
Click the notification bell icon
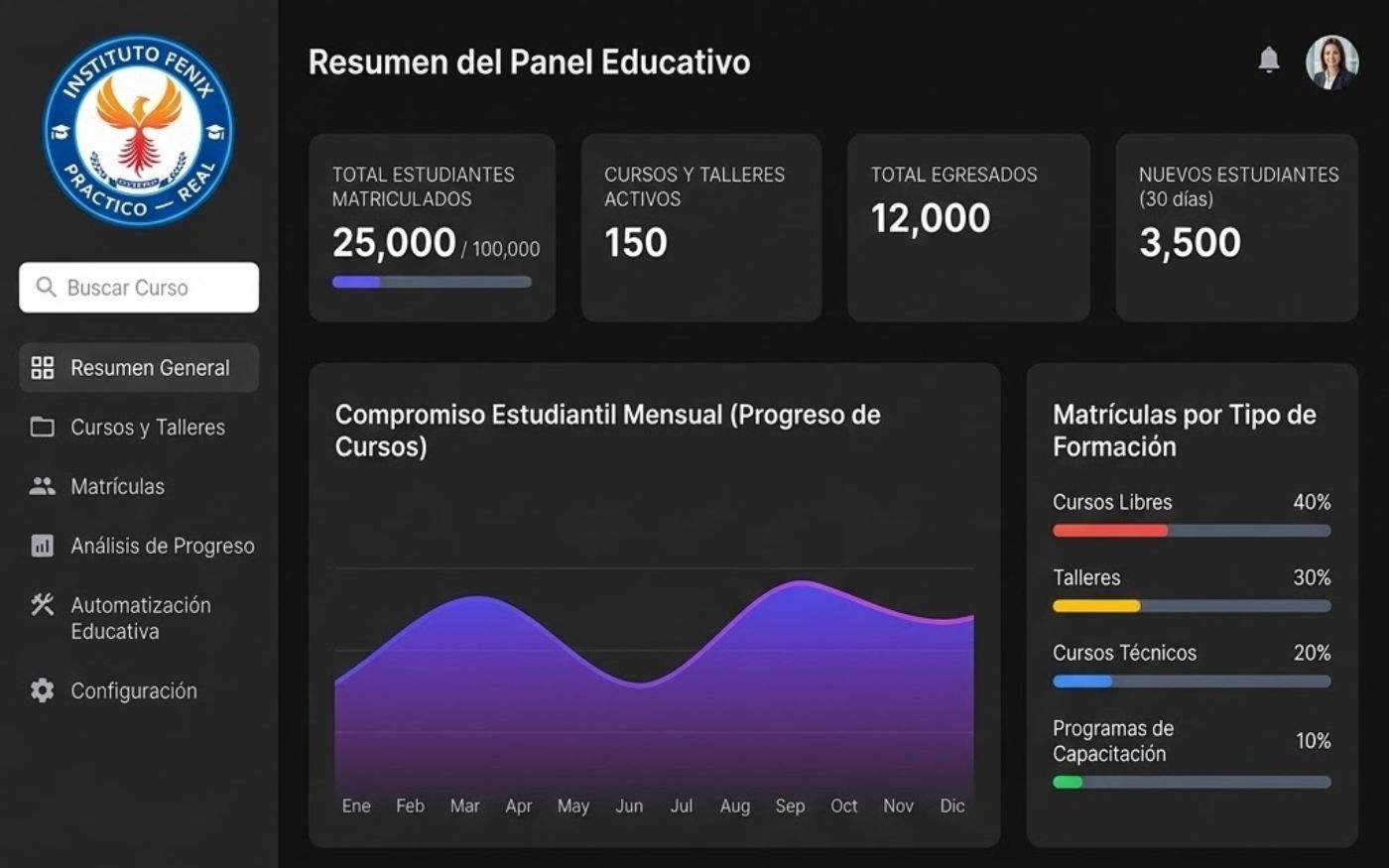pos(1268,61)
